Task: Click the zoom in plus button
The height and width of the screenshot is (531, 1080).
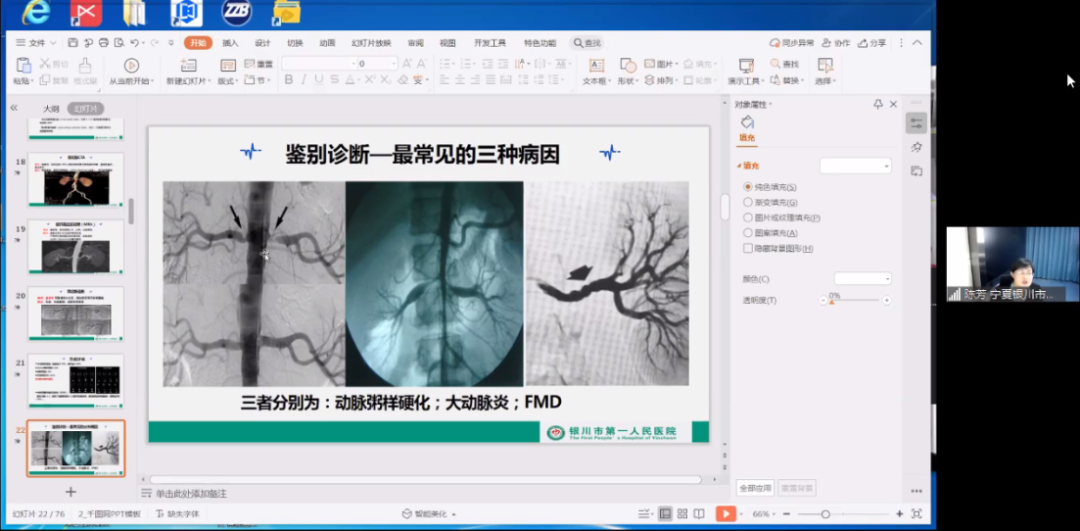Action: point(900,514)
